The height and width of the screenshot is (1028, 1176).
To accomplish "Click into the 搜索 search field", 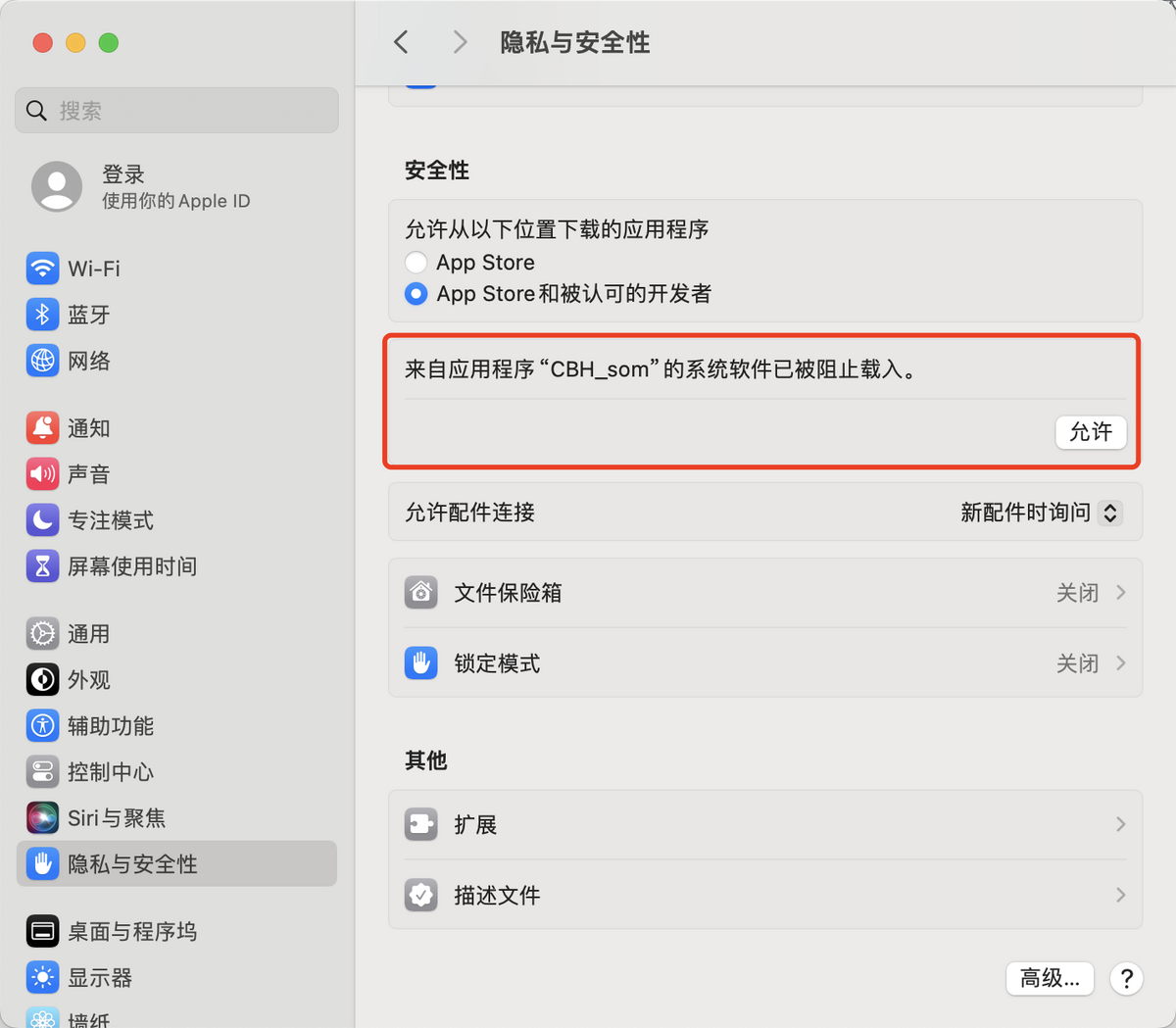I will pyautogui.click(x=176, y=111).
